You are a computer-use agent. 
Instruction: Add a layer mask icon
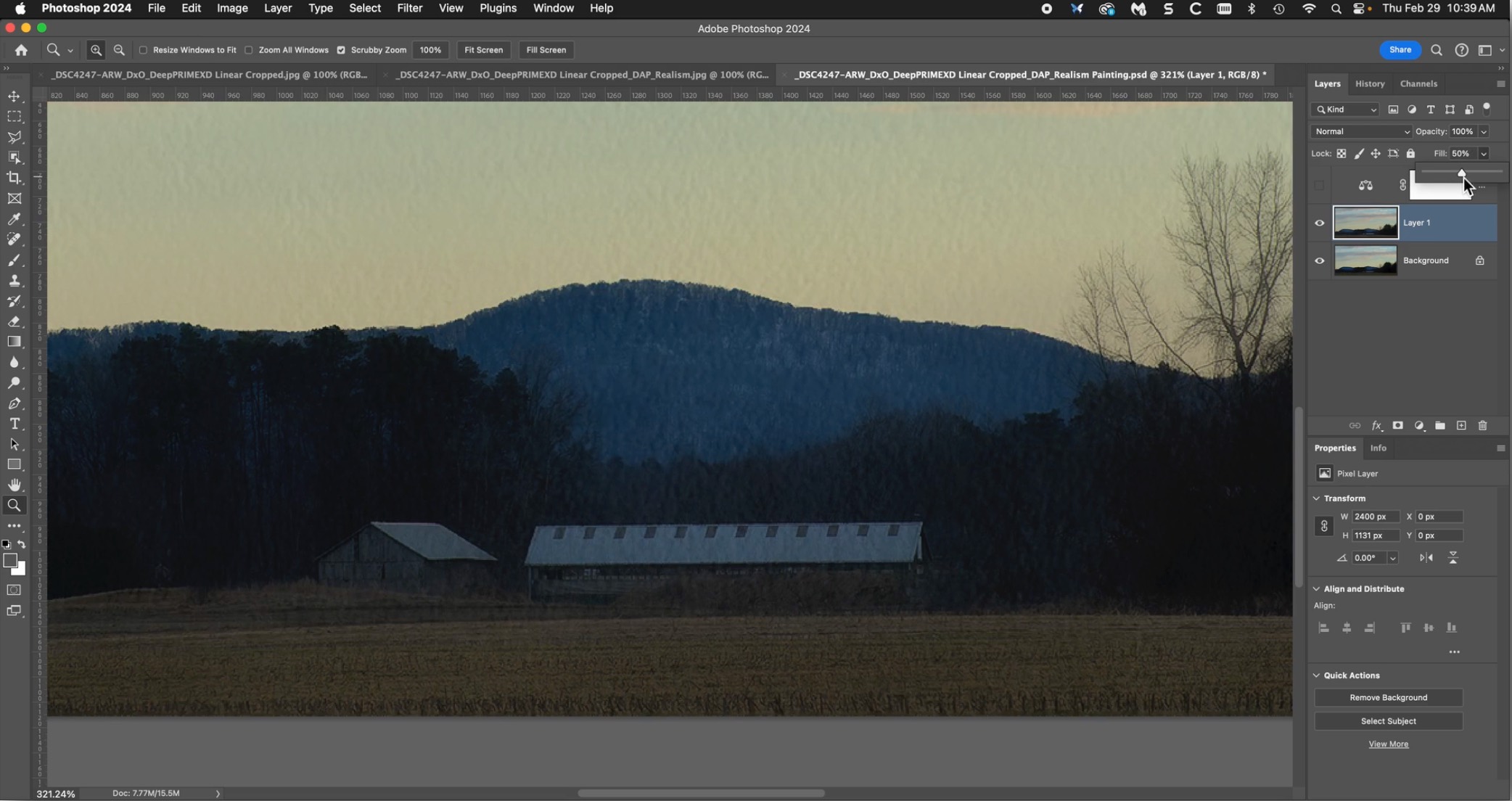(x=1397, y=426)
